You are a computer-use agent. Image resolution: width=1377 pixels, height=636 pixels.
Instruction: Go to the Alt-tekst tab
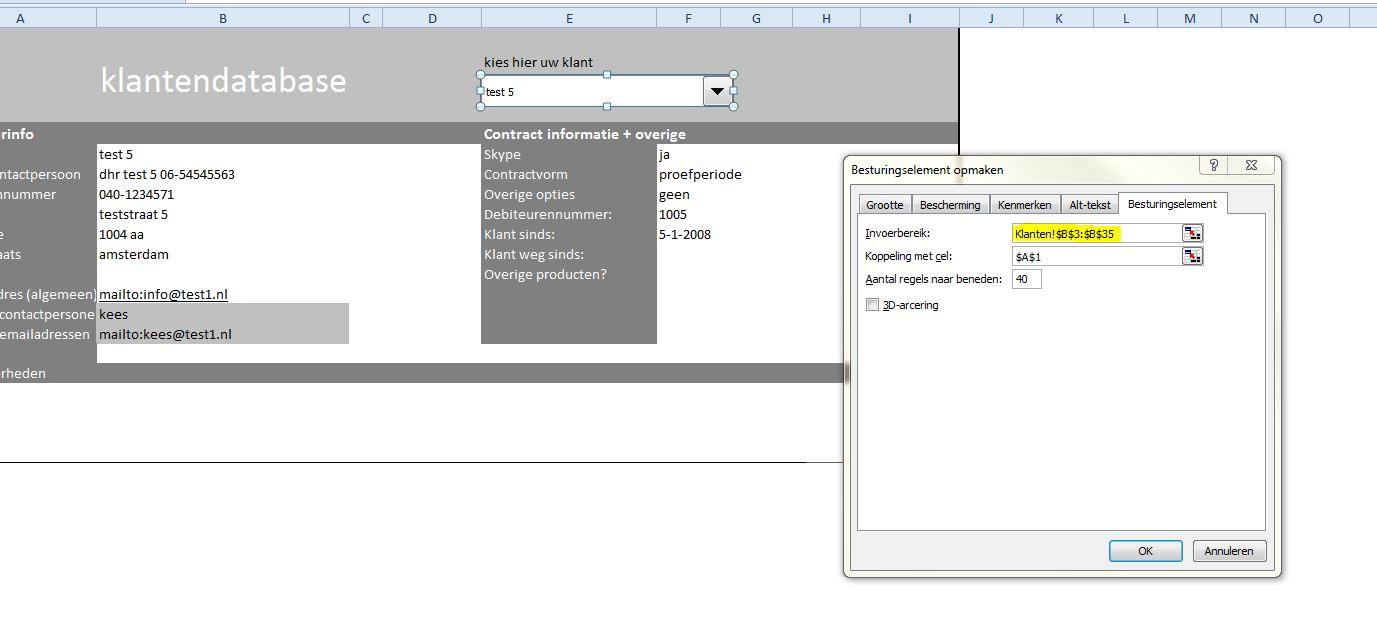pos(1089,205)
